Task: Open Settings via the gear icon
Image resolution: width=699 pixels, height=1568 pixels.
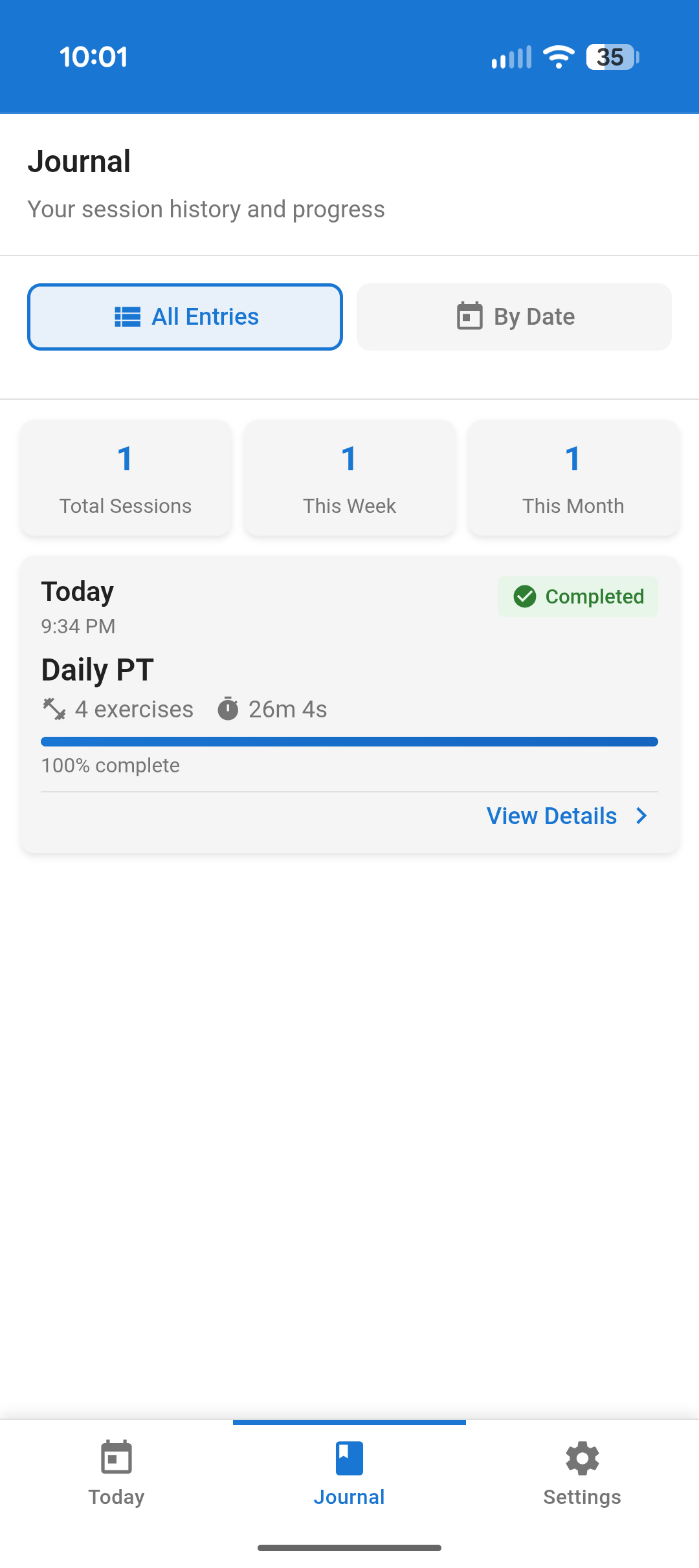Action: [x=582, y=1458]
